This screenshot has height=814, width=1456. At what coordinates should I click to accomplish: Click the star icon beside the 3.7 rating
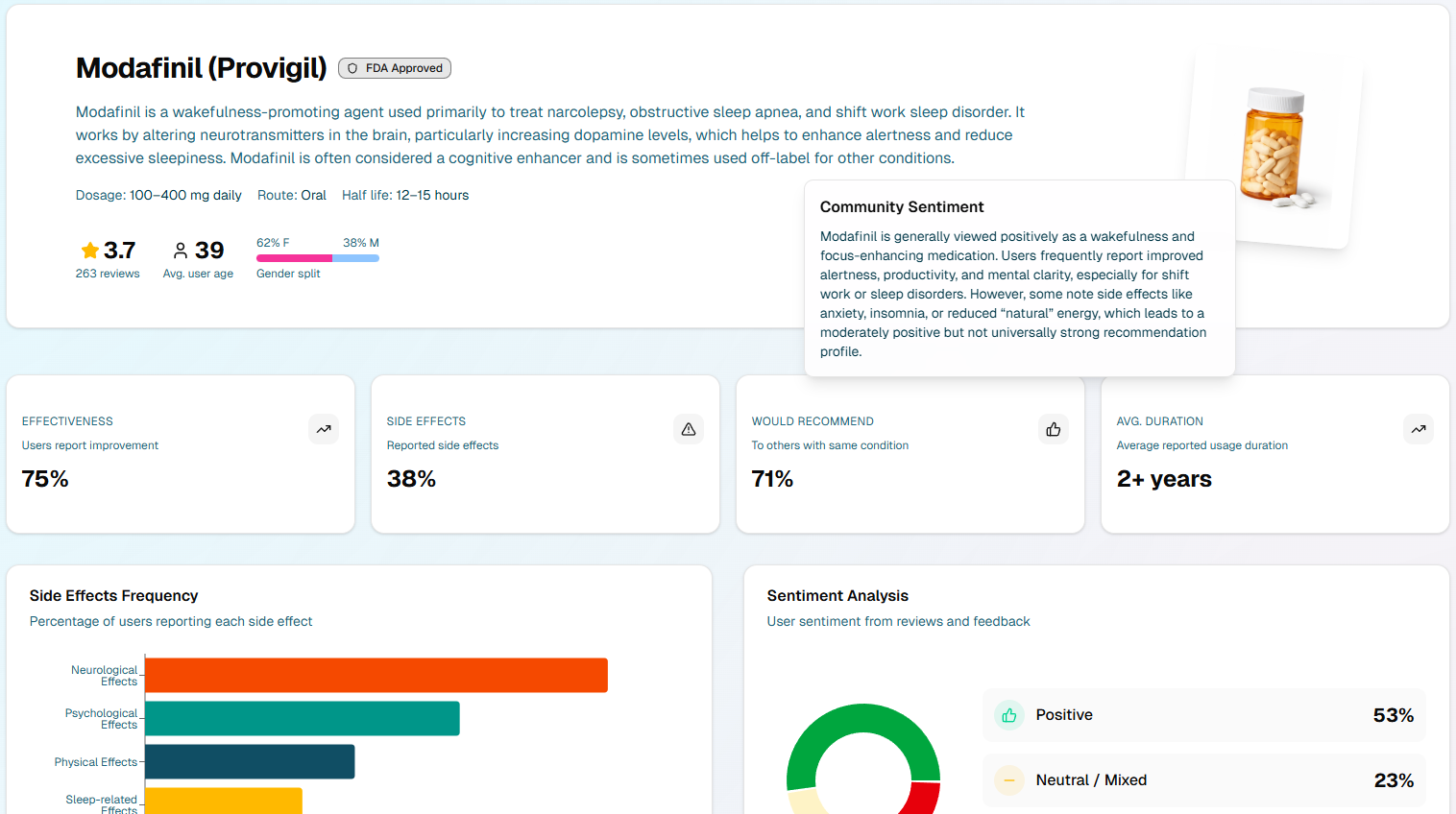click(89, 249)
